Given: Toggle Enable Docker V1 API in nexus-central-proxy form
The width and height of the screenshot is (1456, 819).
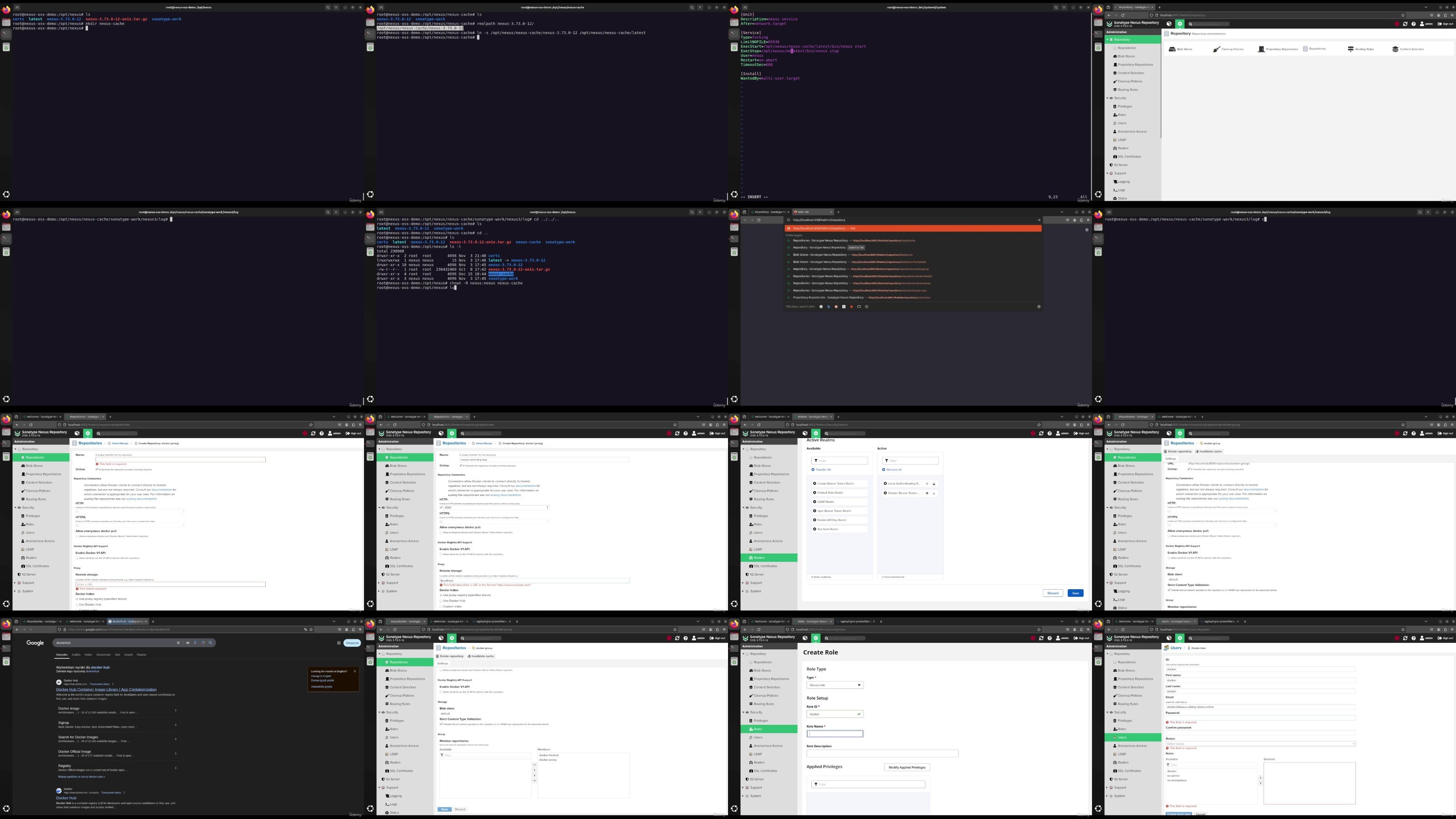Looking at the screenshot, I should click(441, 554).
